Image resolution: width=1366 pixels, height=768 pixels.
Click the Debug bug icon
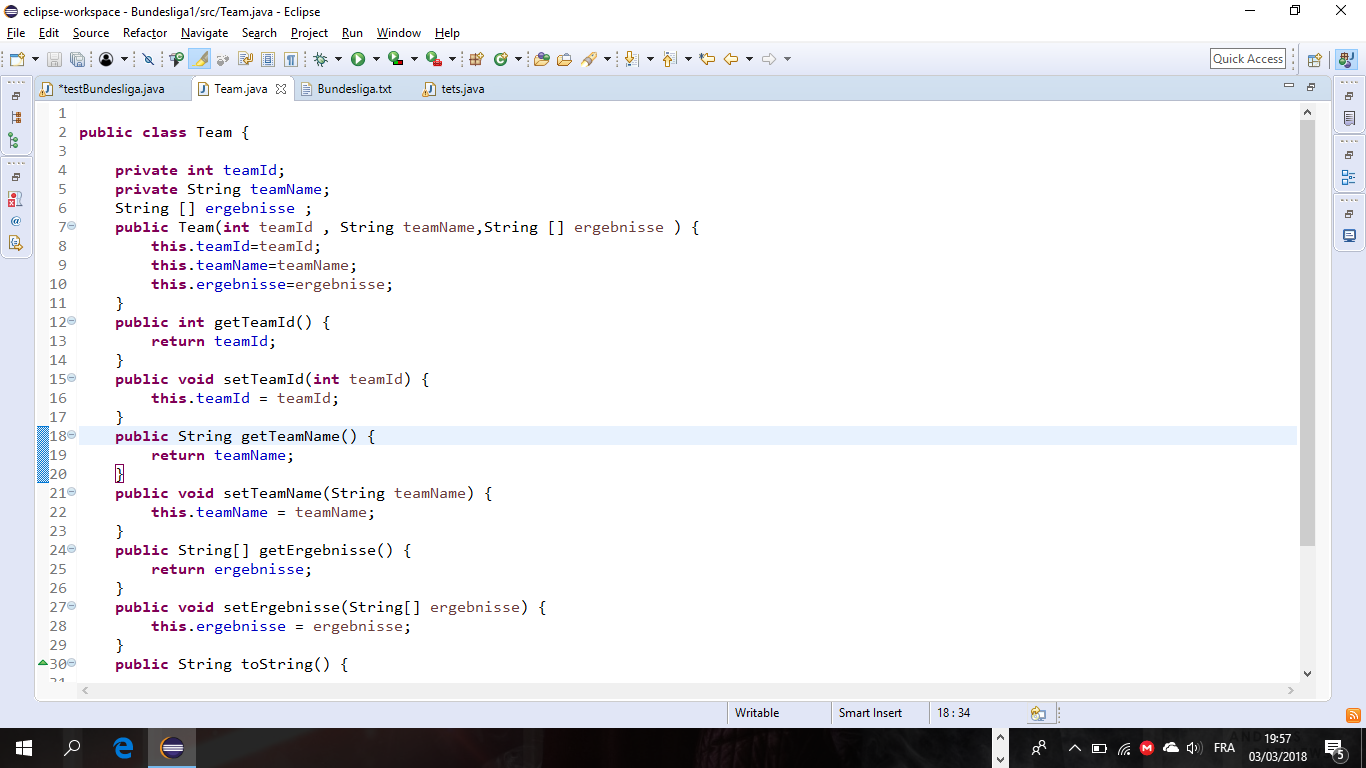click(320, 59)
